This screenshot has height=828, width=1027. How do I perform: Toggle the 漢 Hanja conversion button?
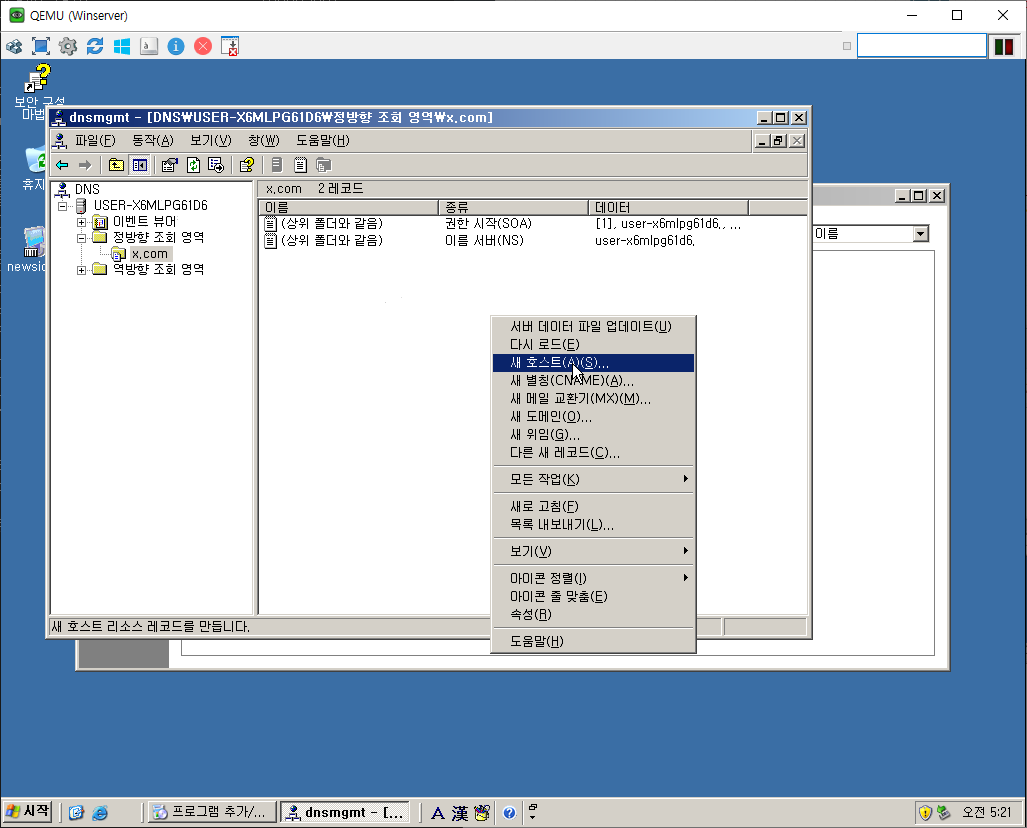pyautogui.click(x=460, y=813)
